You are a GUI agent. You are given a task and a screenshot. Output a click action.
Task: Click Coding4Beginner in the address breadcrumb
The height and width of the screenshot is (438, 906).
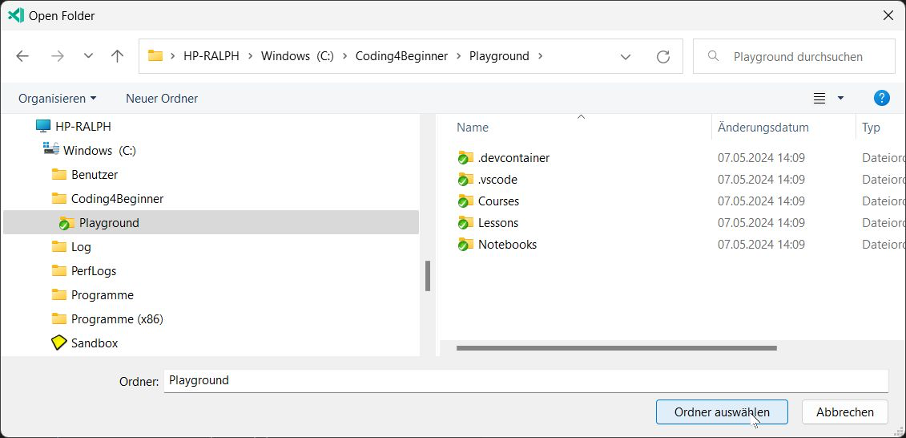coord(402,56)
